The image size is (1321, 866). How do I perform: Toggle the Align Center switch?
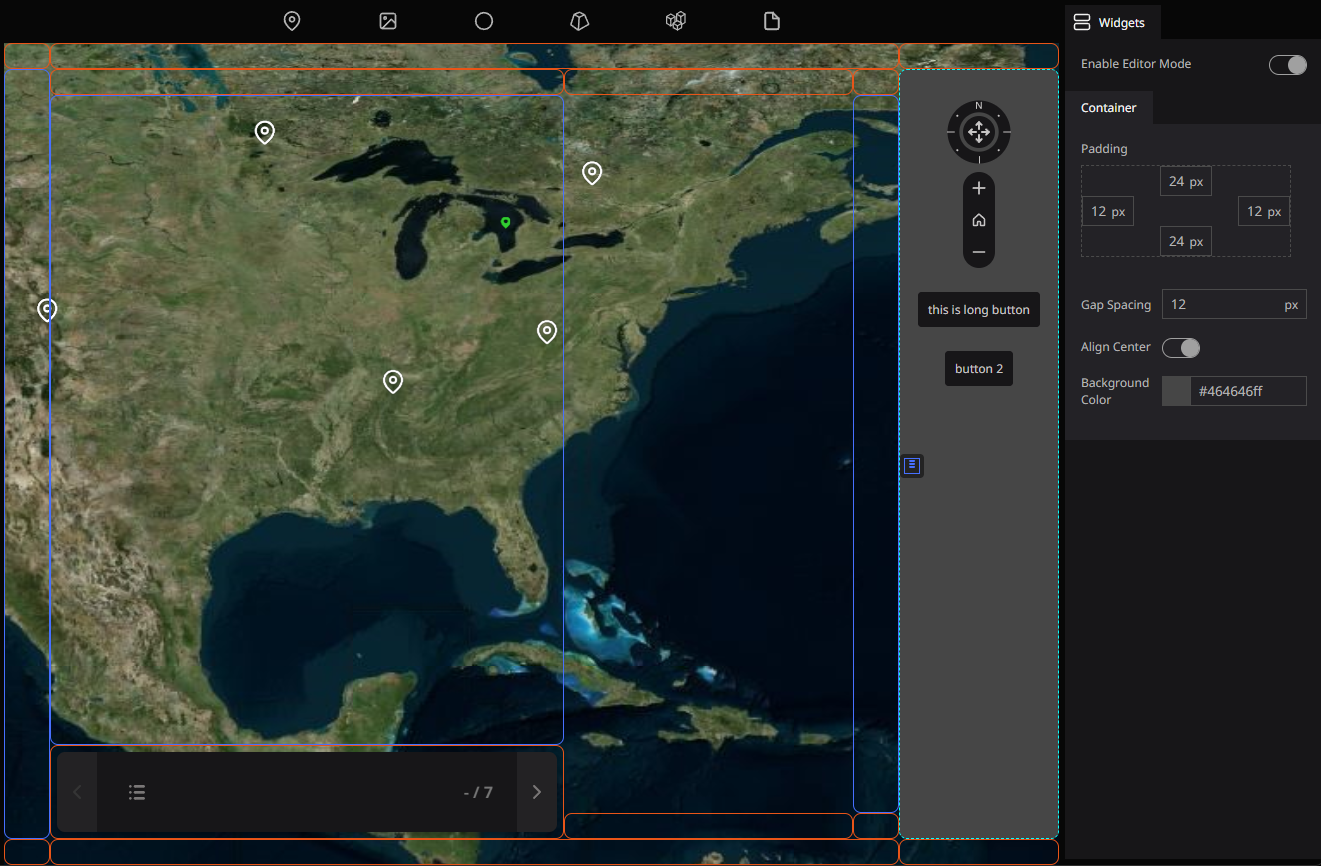point(1181,348)
